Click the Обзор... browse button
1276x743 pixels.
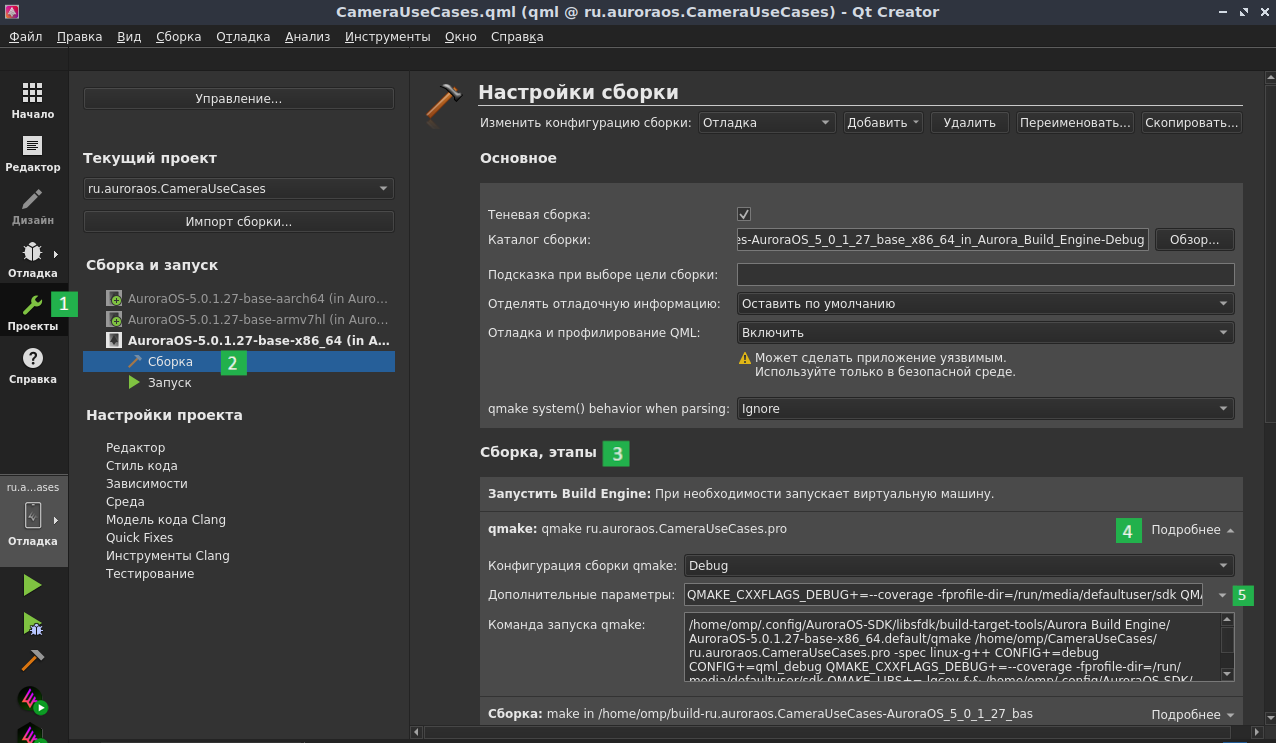(1194, 240)
